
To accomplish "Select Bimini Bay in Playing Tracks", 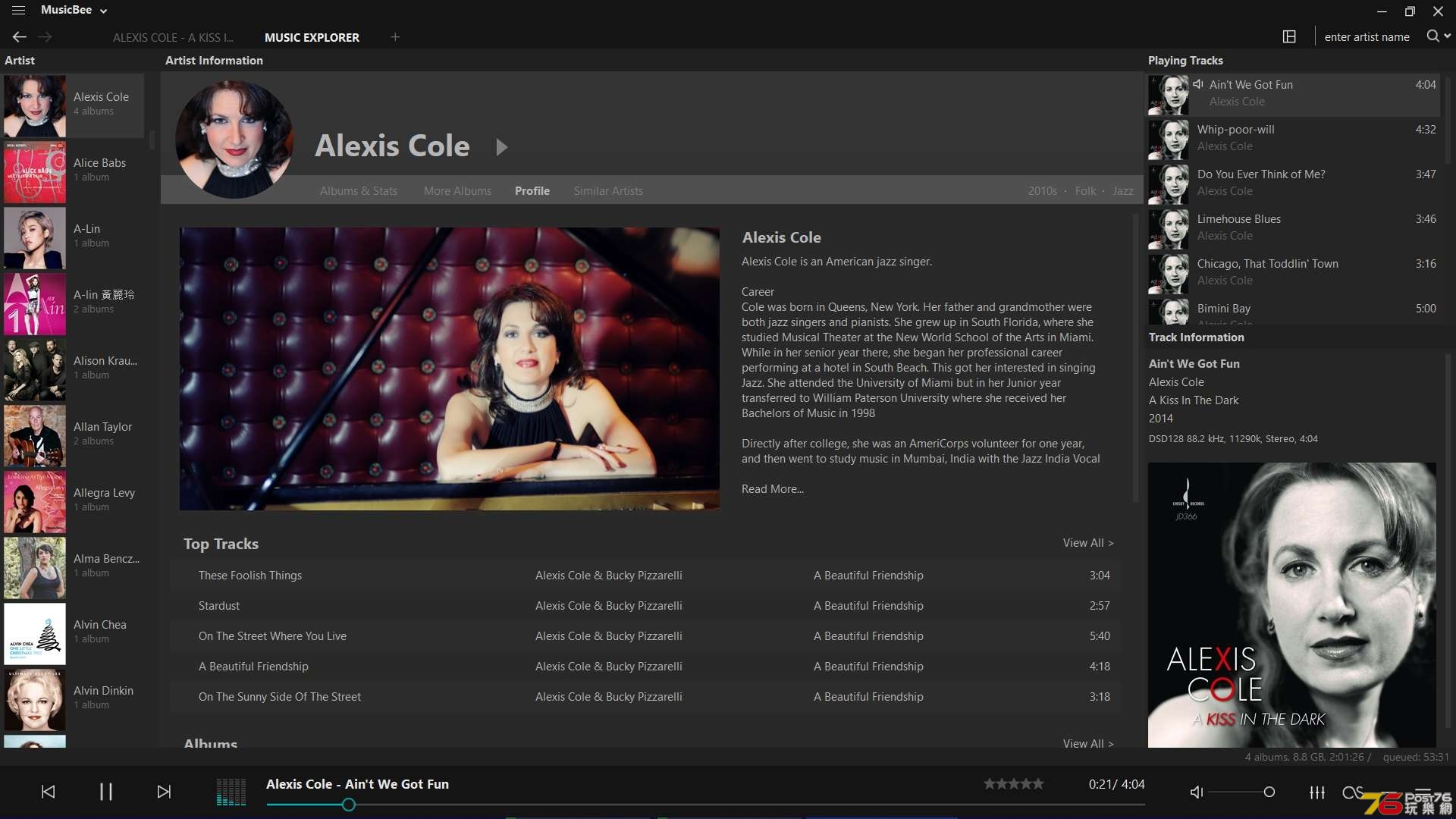I will coord(1294,311).
